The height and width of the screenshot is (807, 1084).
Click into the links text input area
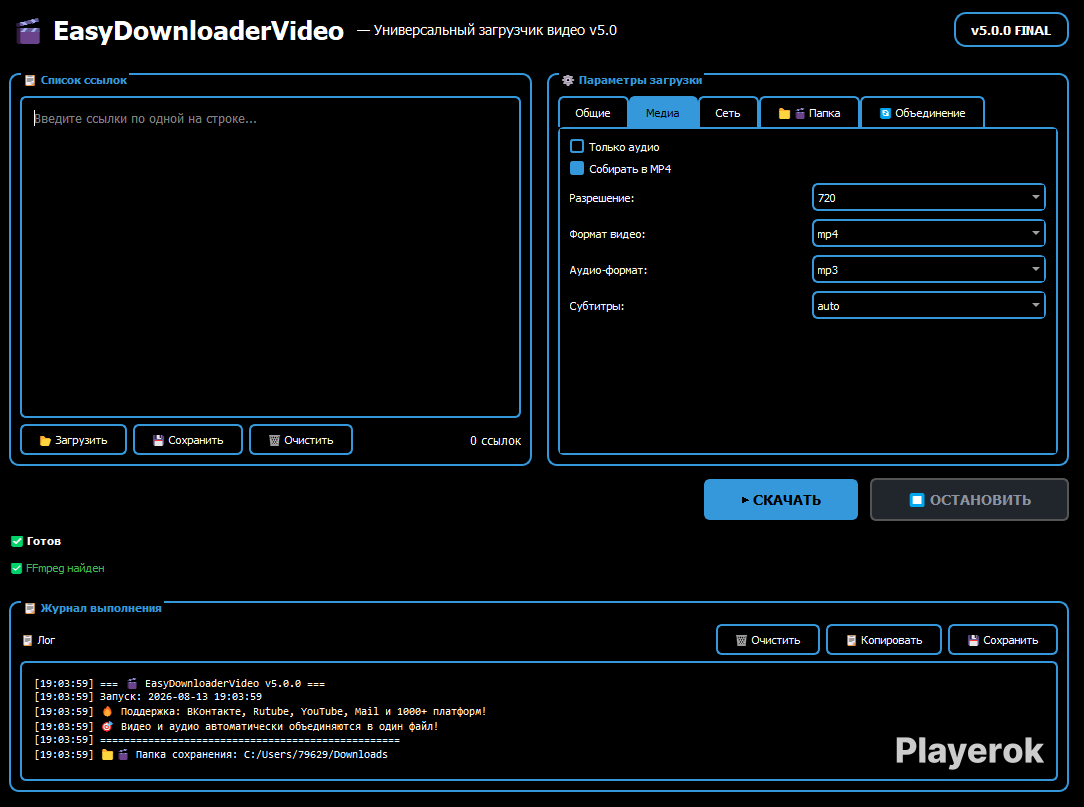[x=270, y=257]
